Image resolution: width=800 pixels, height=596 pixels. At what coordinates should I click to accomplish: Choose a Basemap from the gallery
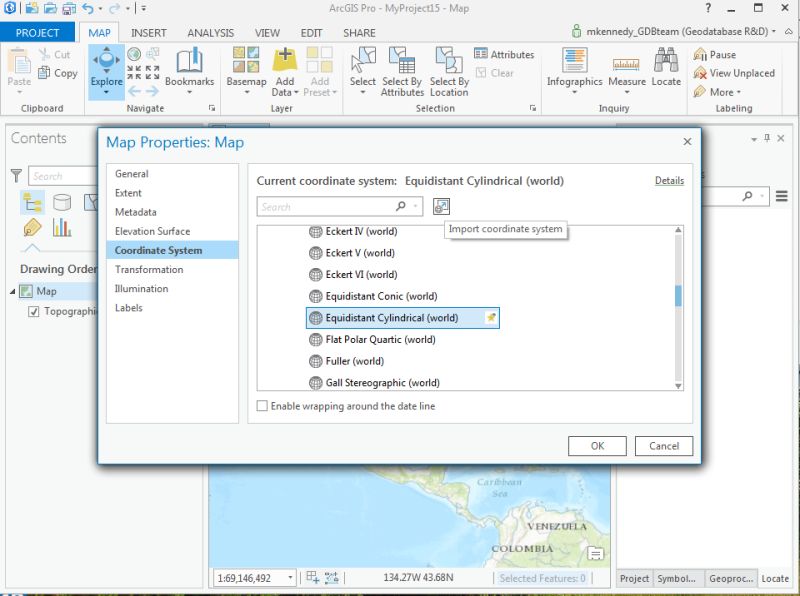coord(246,71)
